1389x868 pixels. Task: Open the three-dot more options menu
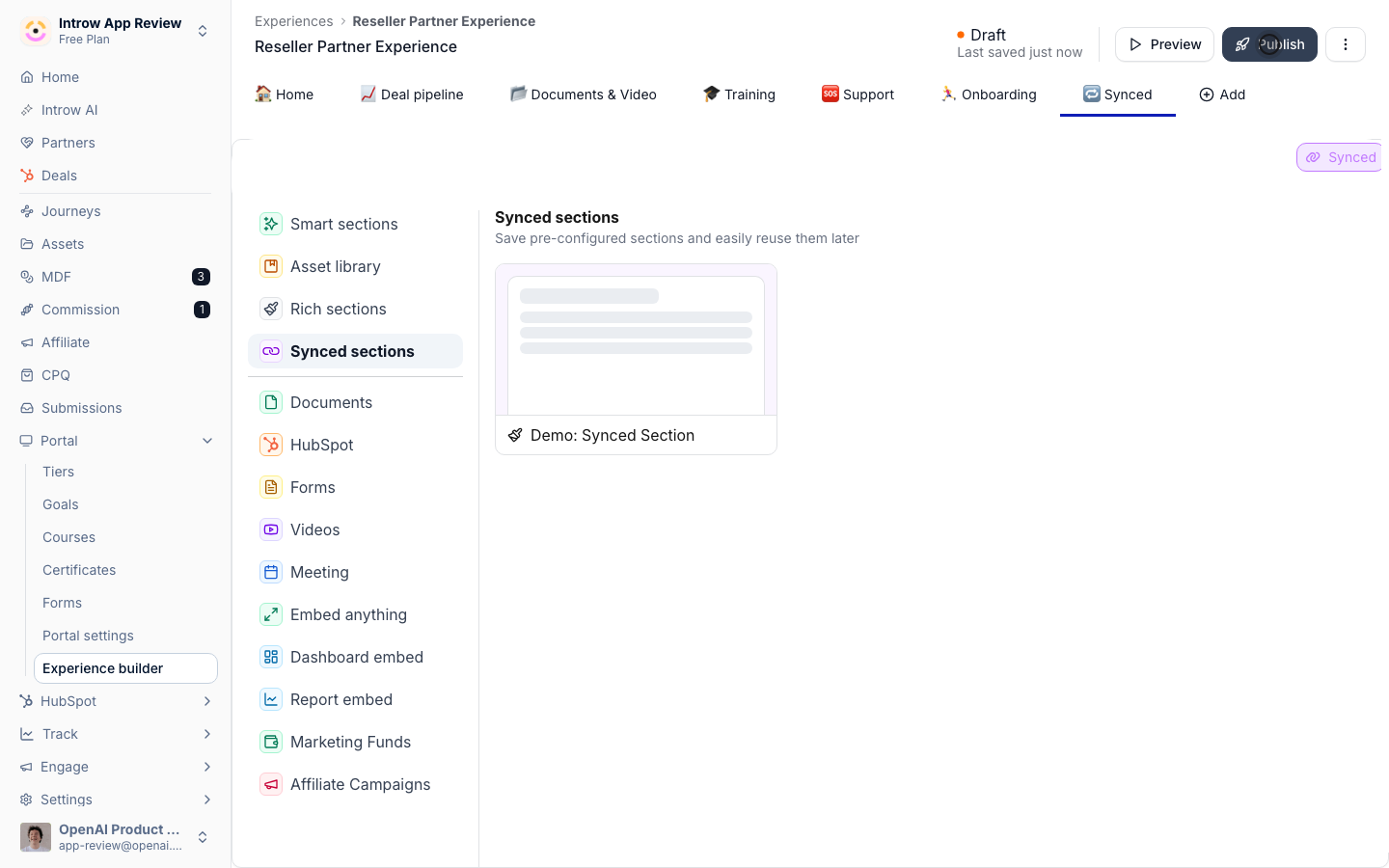tap(1346, 44)
